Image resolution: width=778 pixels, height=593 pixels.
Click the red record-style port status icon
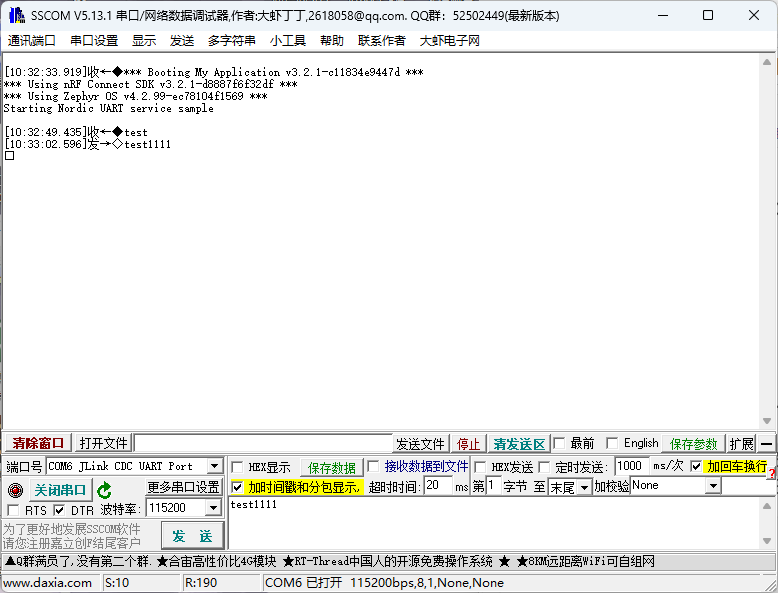[16, 490]
